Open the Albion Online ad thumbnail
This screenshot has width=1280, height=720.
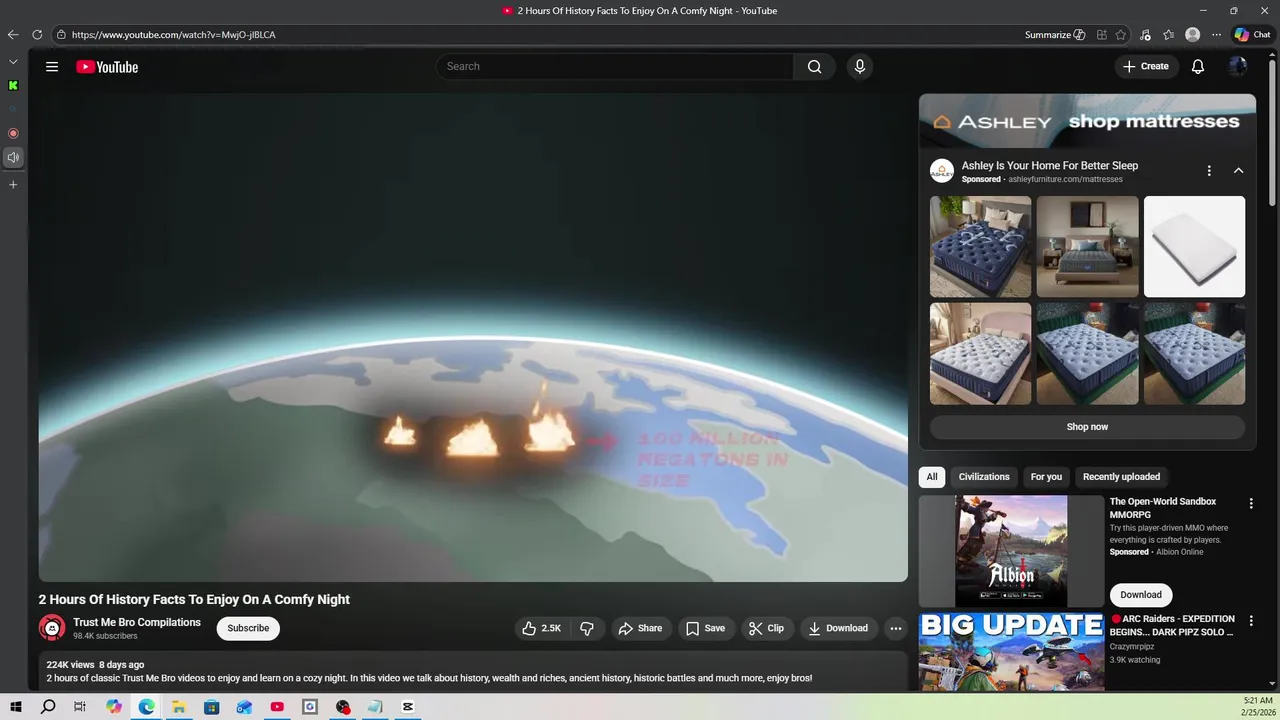click(1011, 552)
